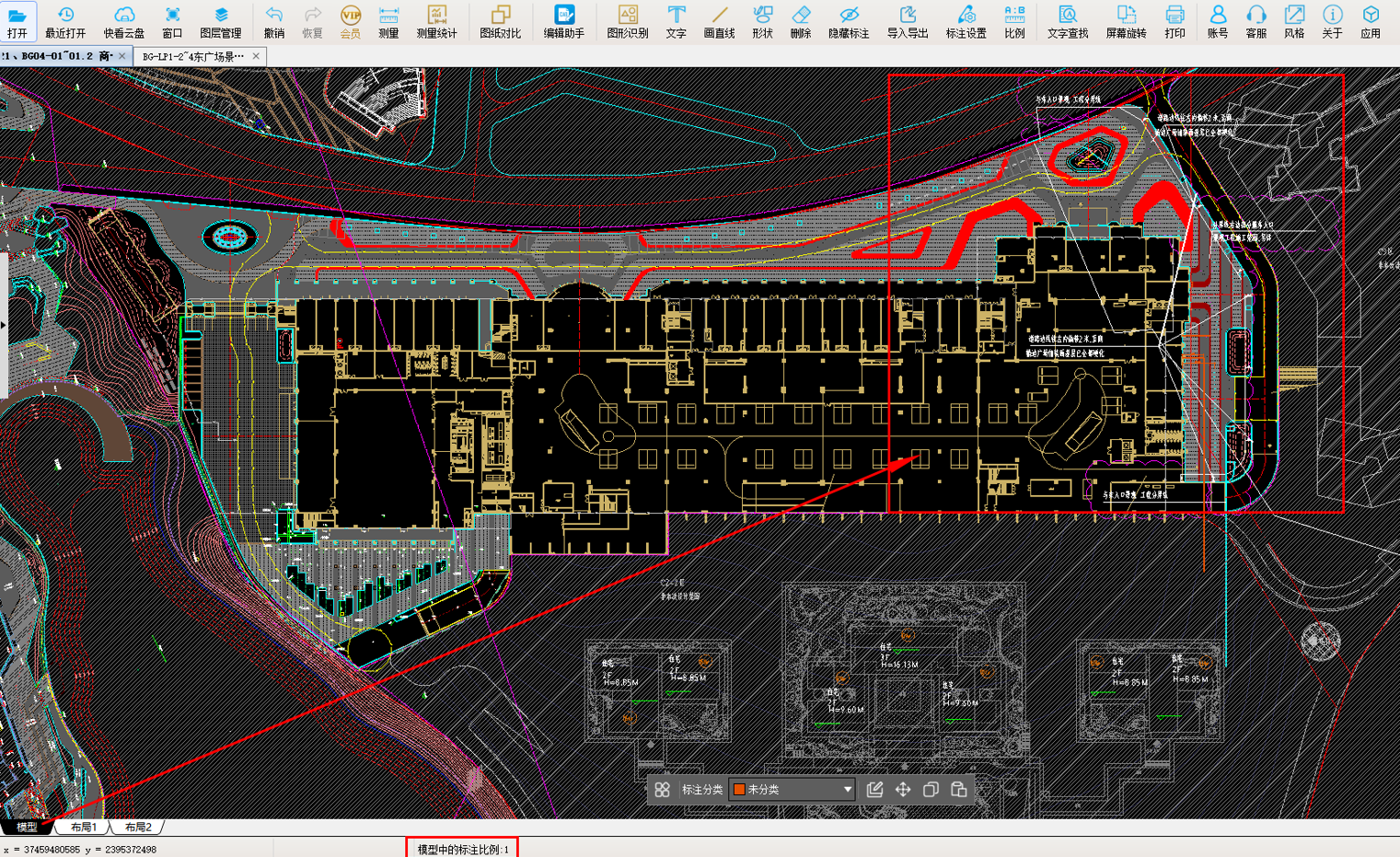Choose the 删除 eraser tool
Viewport: 1400px width, 857px height.
801,21
